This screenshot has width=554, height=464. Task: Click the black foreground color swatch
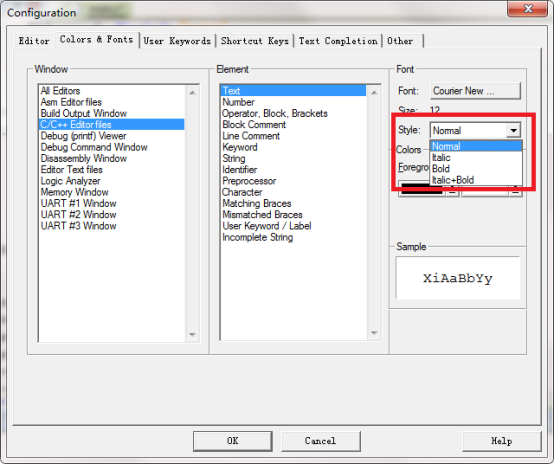coord(422,190)
